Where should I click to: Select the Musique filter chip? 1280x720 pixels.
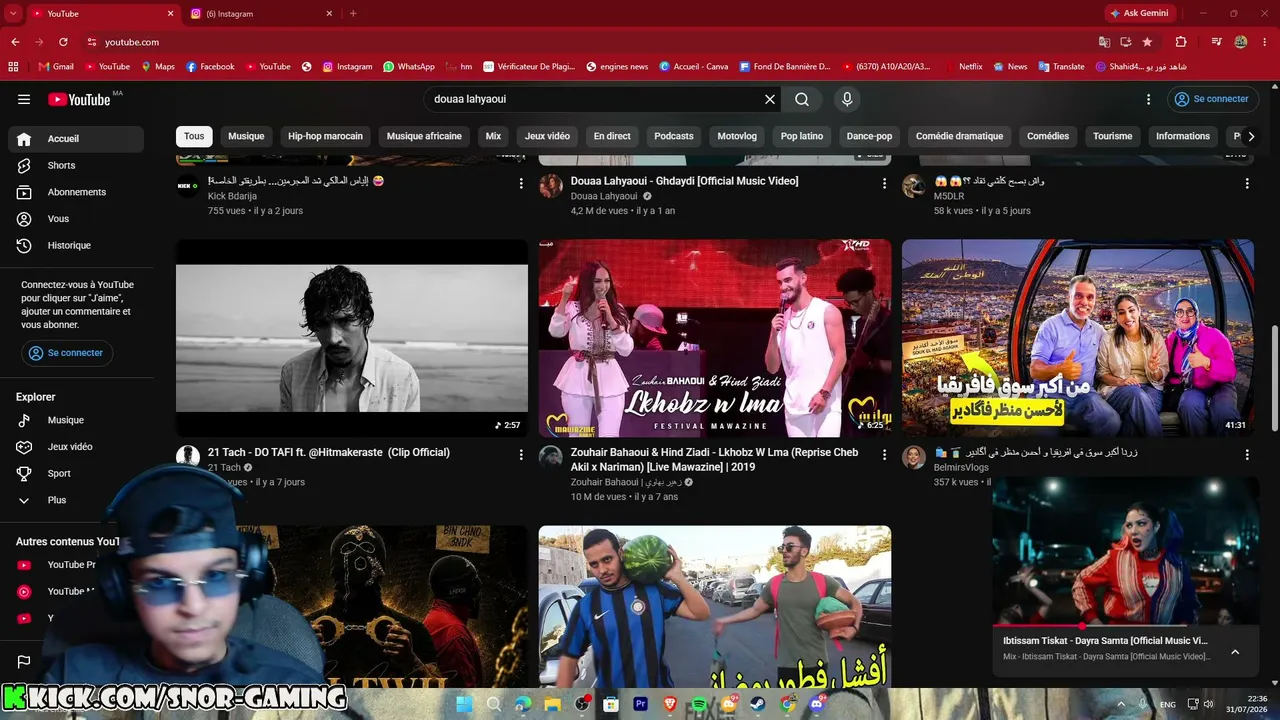pyautogui.click(x=246, y=136)
